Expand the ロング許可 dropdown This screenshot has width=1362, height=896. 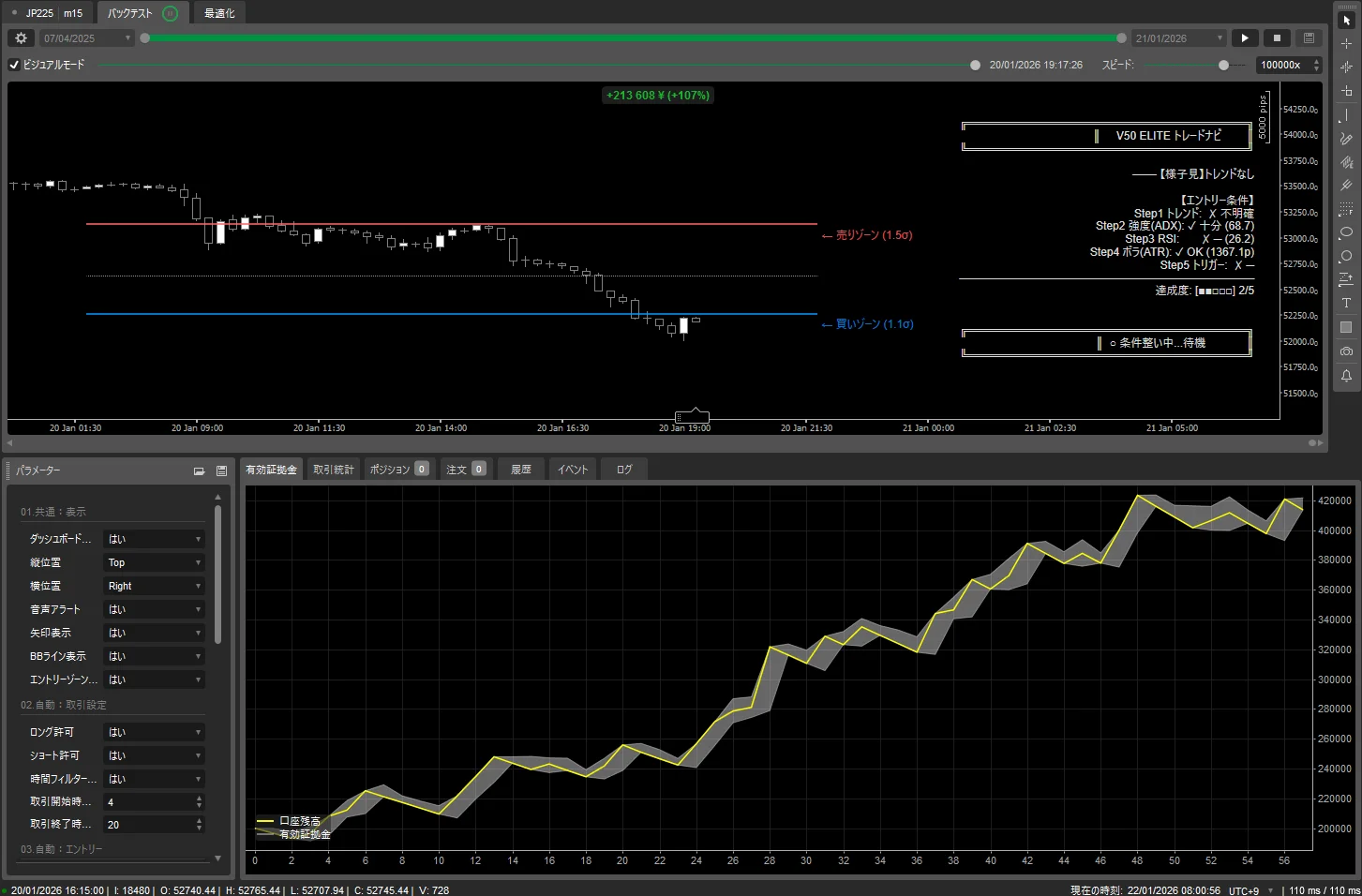[x=154, y=732]
